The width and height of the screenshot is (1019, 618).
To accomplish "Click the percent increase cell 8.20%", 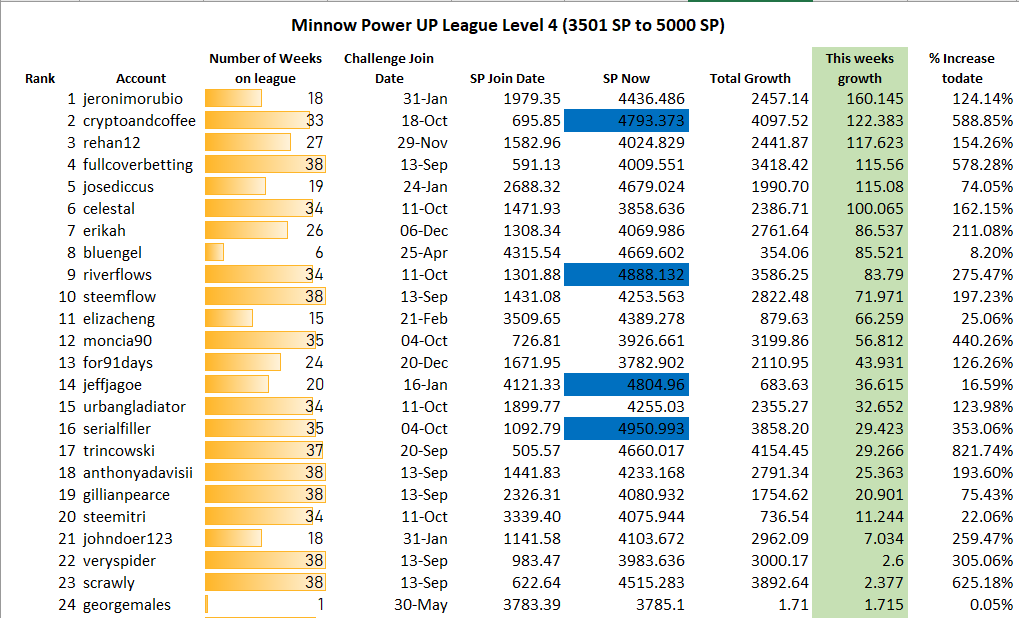I will [x=991, y=253].
